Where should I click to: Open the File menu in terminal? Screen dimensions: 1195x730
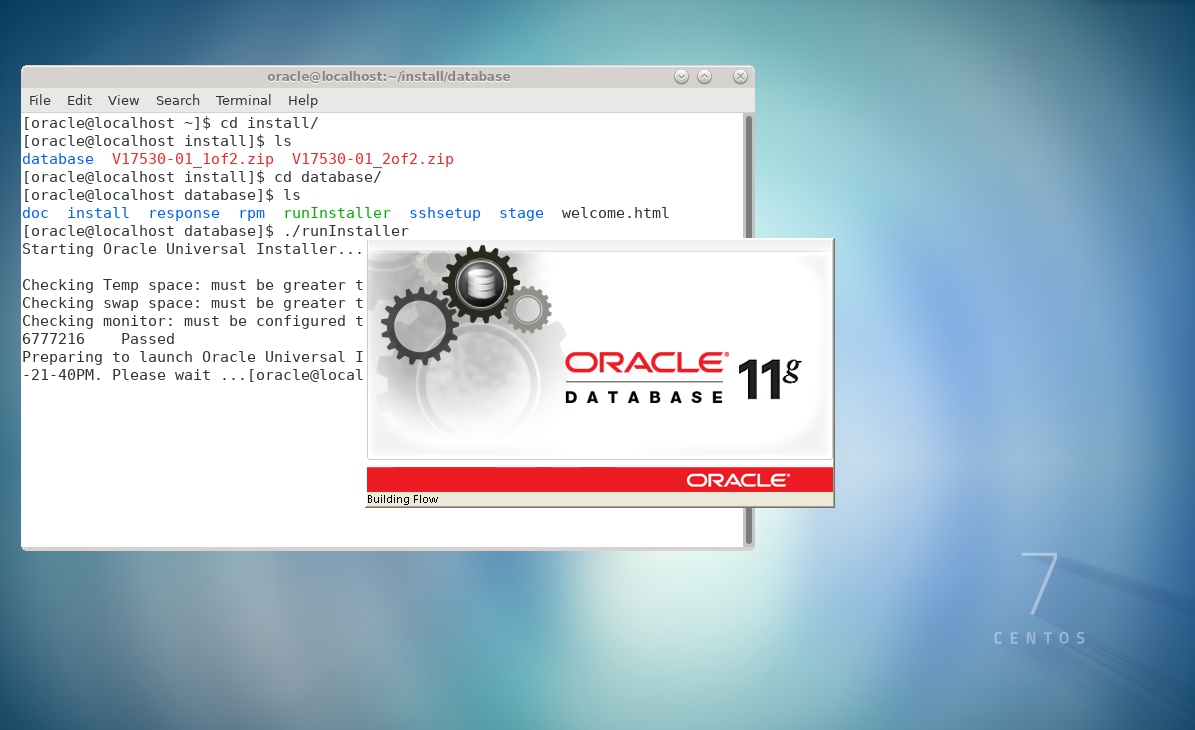tap(40, 101)
